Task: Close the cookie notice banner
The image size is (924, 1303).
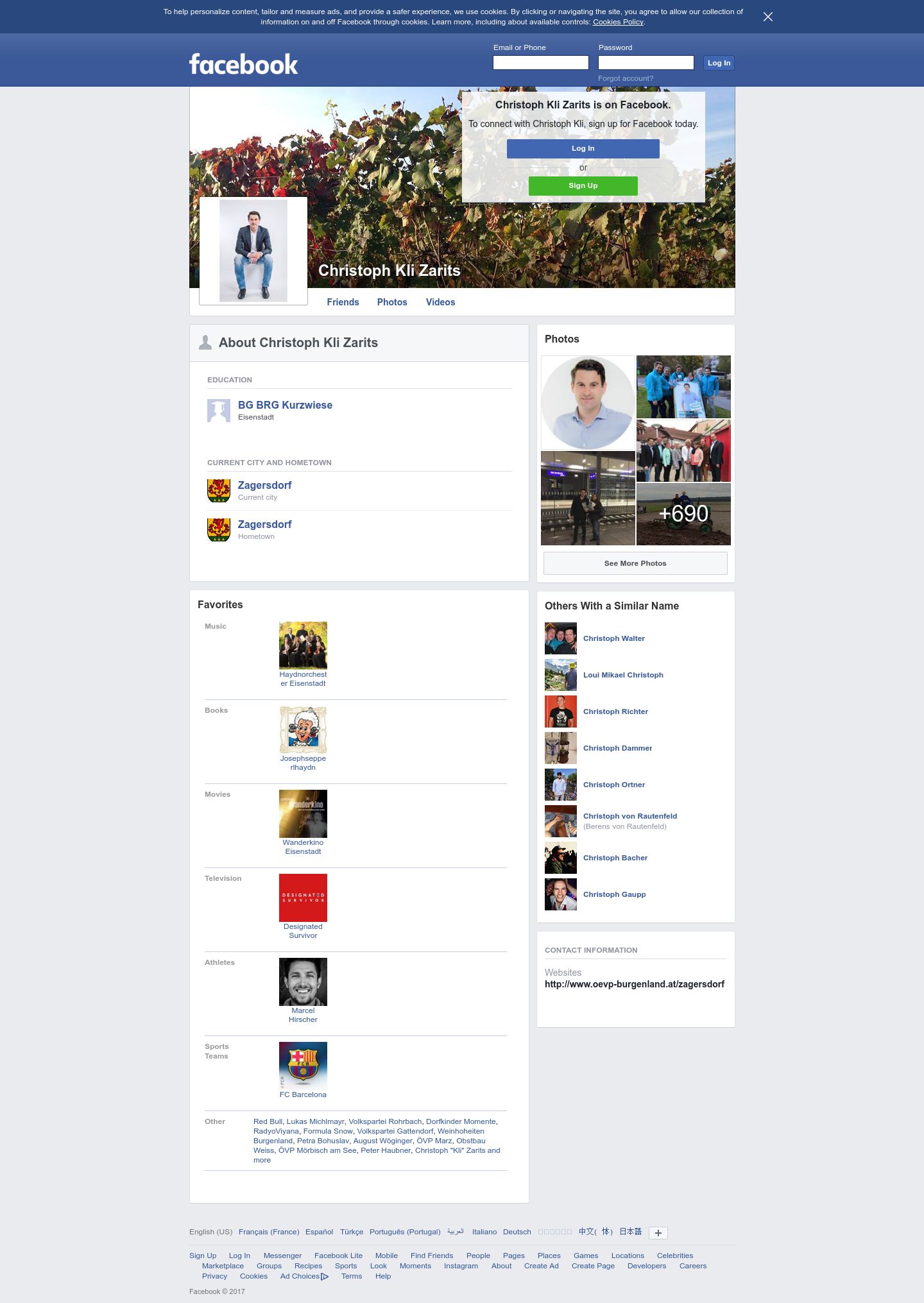Action: 767,17
